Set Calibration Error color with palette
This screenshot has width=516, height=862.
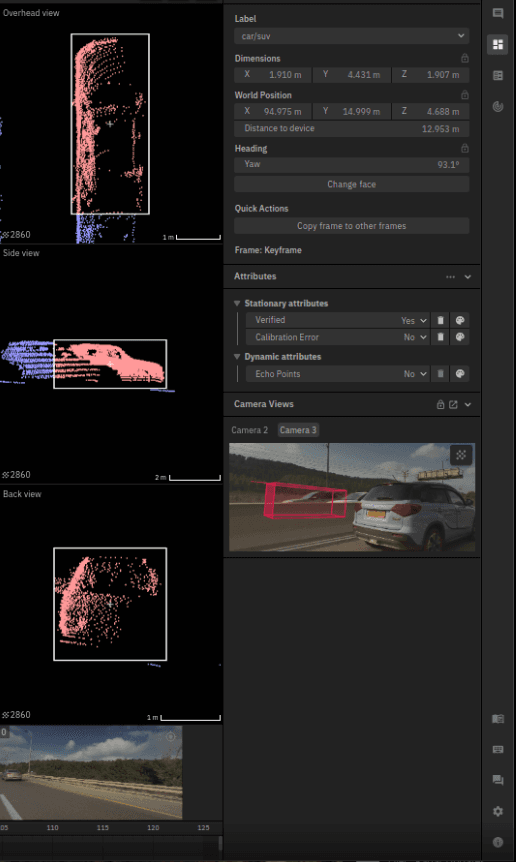click(460, 337)
